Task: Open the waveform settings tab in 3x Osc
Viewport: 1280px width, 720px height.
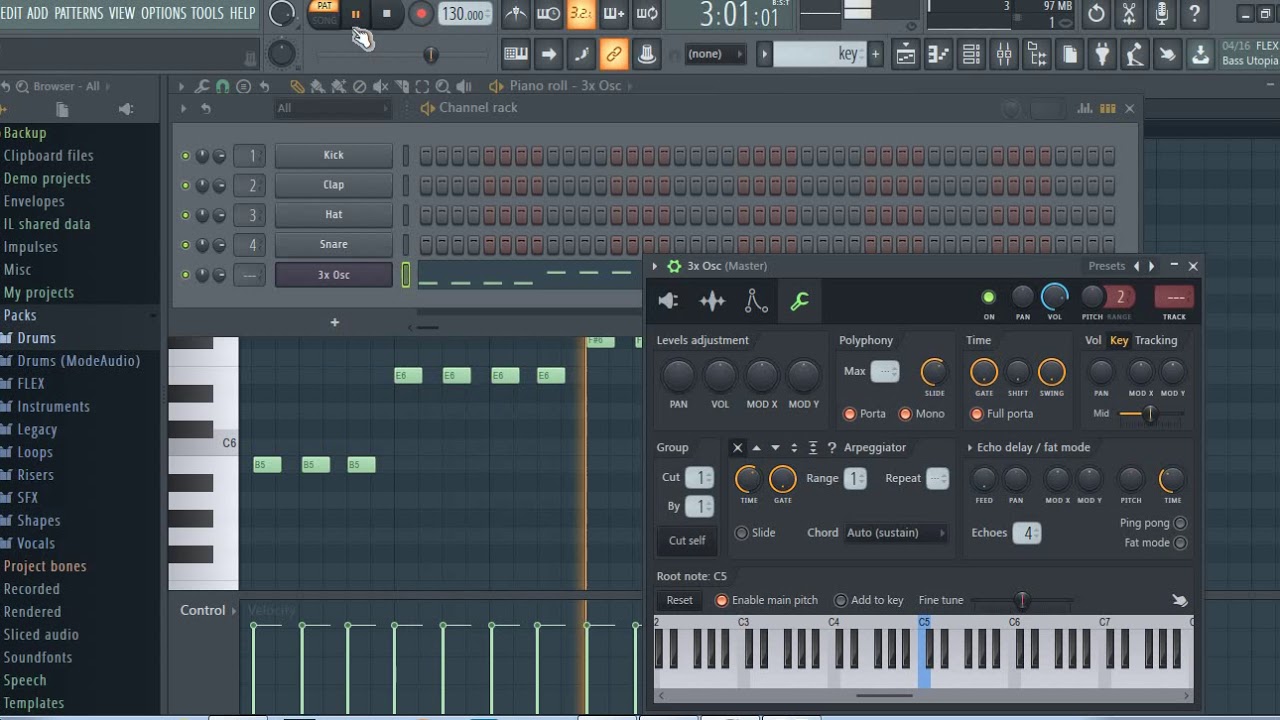Action: (x=712, y=301)
